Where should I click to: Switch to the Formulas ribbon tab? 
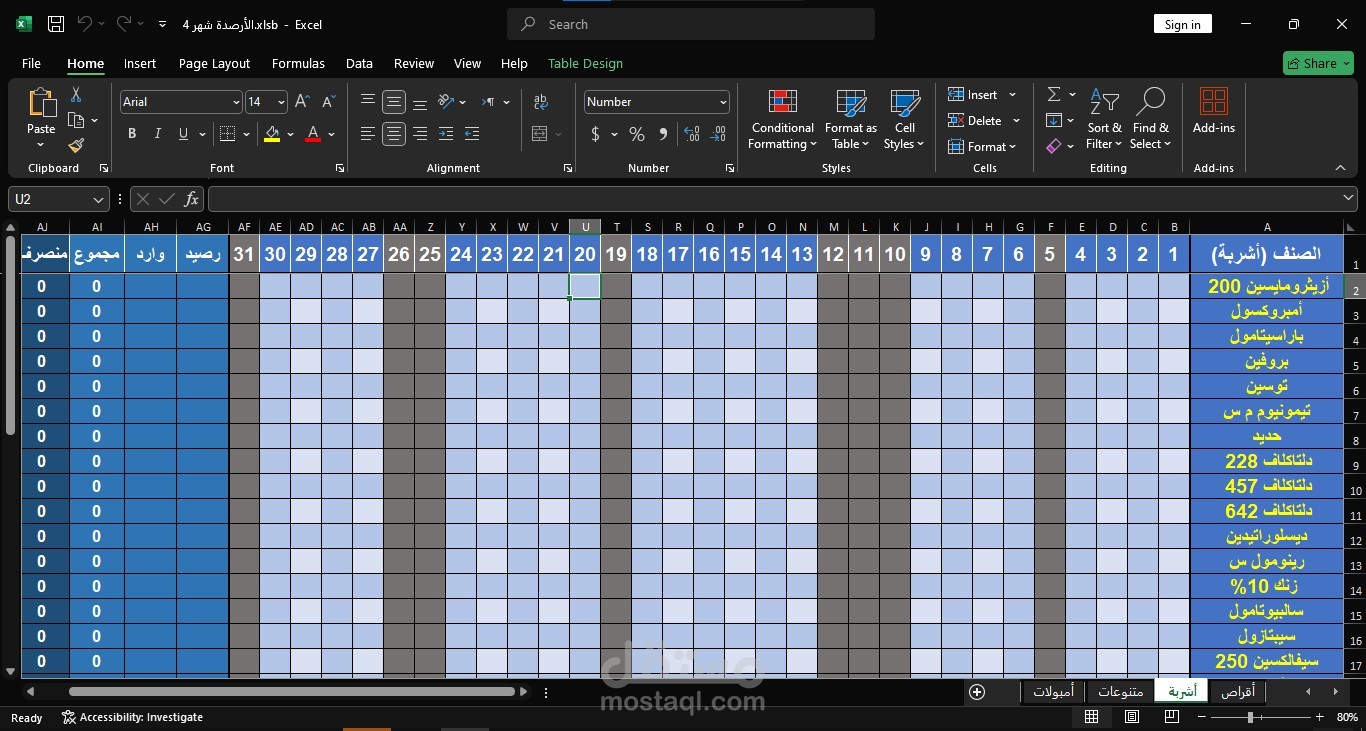(298, 63)
